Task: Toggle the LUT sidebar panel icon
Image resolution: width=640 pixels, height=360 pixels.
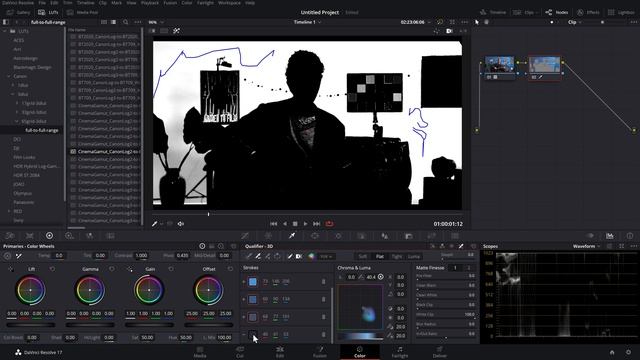Action: pyautogui.click(x=6, y=22)
